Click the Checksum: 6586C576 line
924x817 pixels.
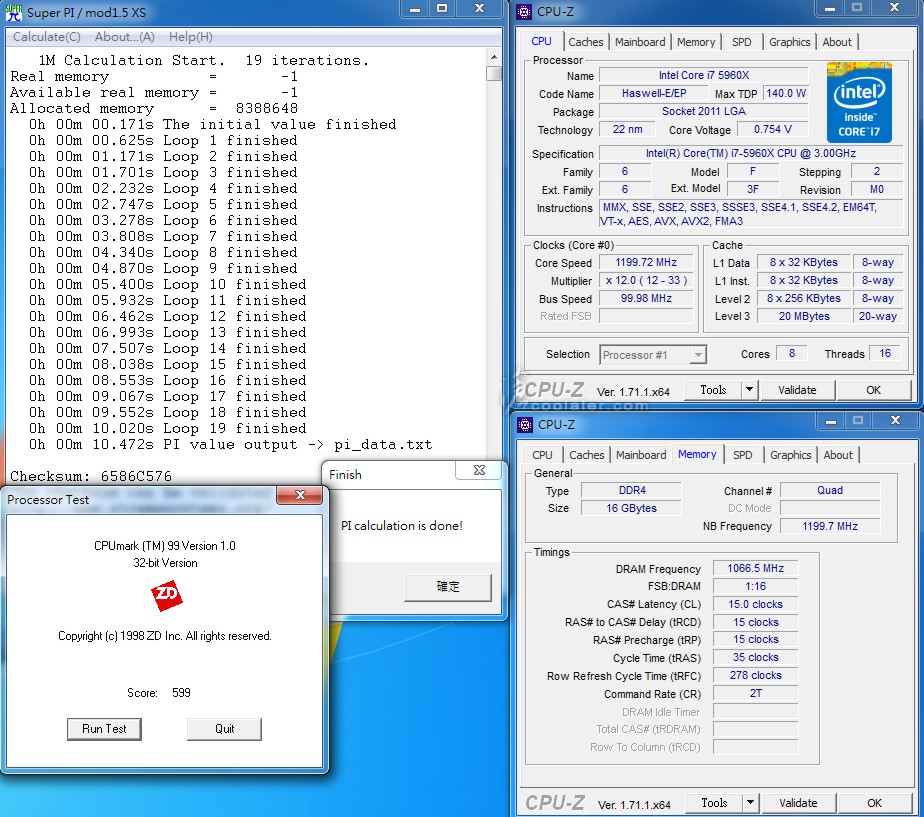(91, 476)
